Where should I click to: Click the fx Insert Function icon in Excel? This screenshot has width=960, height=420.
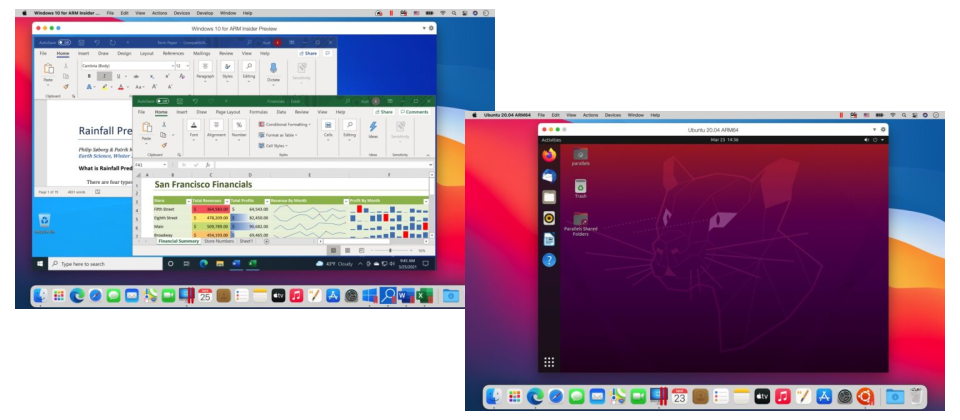[208, 165]
